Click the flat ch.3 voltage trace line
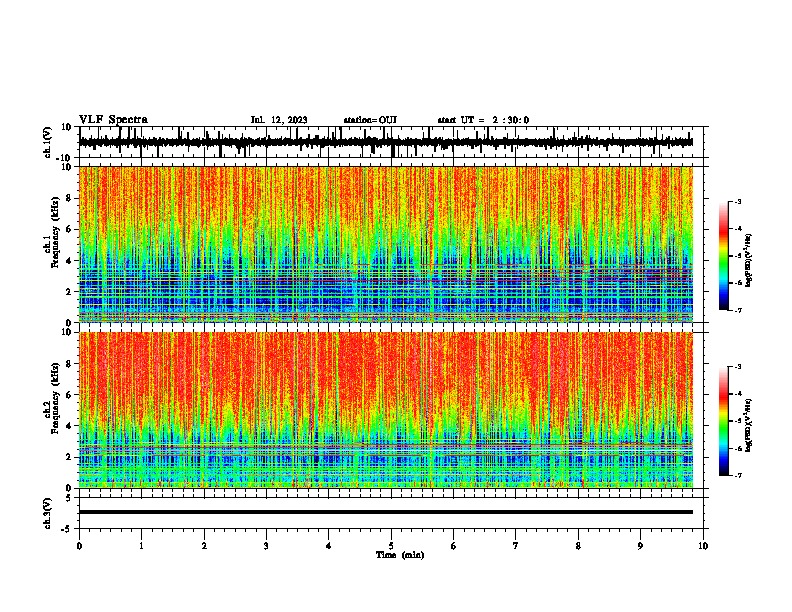 [386, 512]
